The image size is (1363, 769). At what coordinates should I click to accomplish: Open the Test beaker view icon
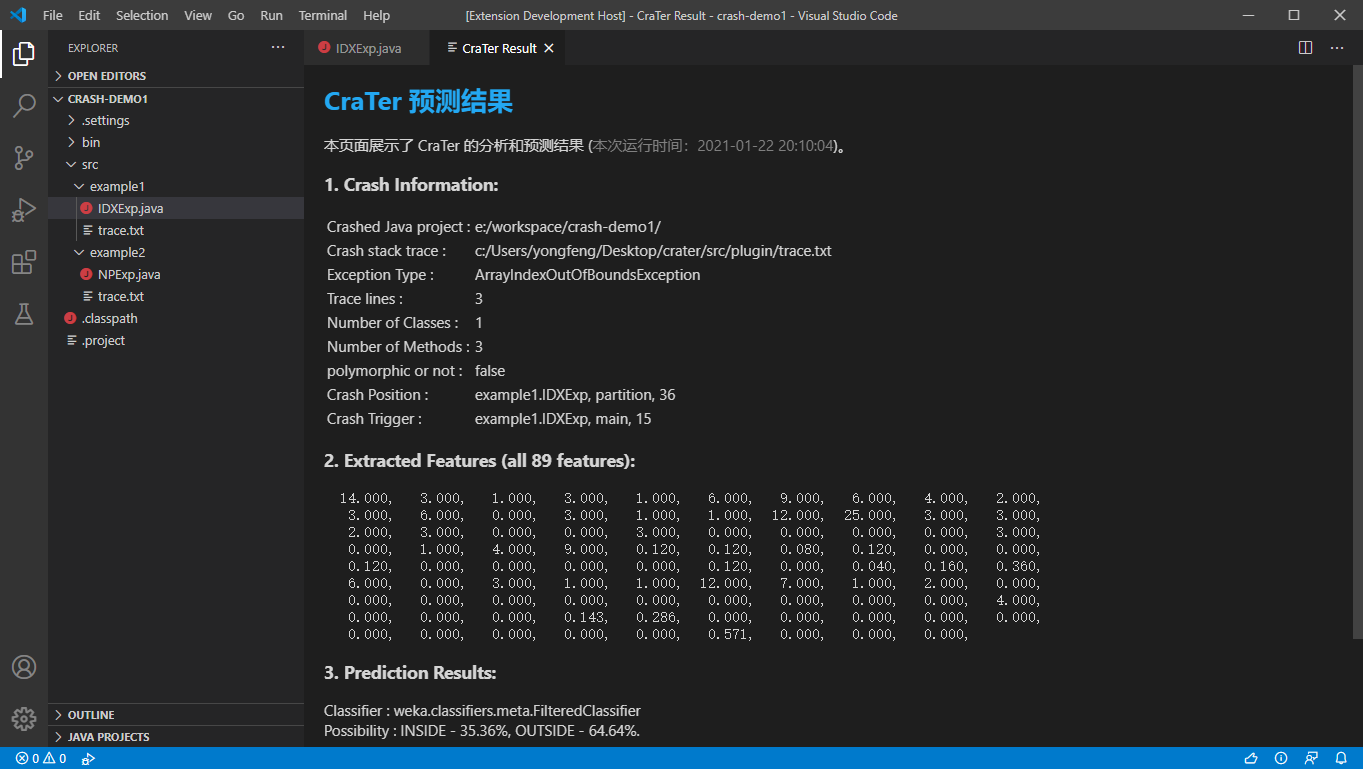[x=24, y=314]
